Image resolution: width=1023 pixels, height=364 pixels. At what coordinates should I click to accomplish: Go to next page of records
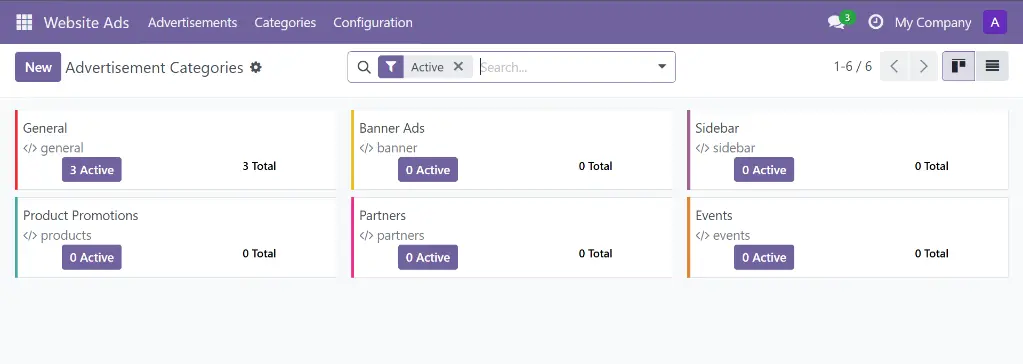(x=923, y=67)
